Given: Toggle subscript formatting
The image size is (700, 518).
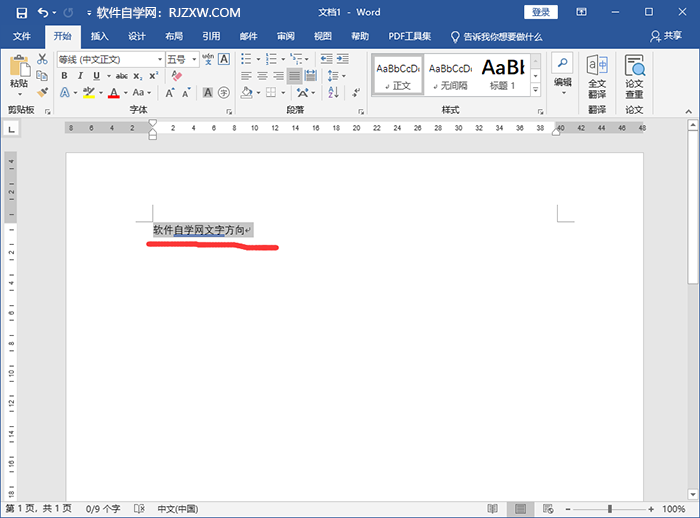Looking at the screenshot, I should coord(138,76).
